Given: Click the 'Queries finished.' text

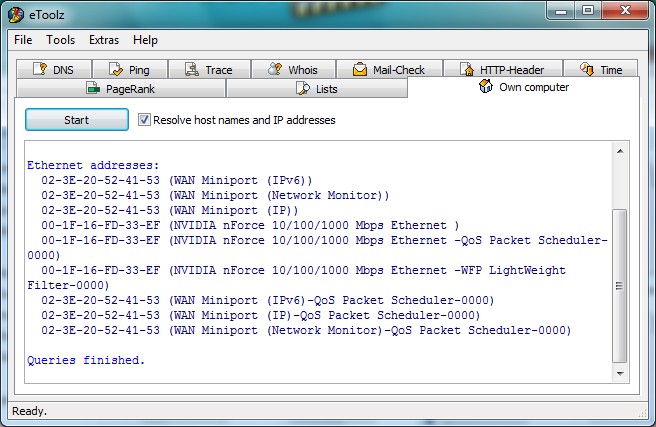Looking at the screenshot, I should (x=86, y=360).
